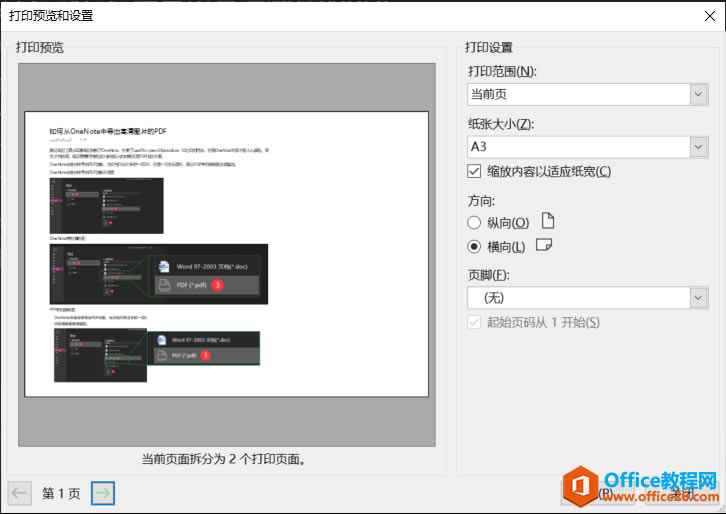Click the print preview page thumbnail

click(226, 254)
